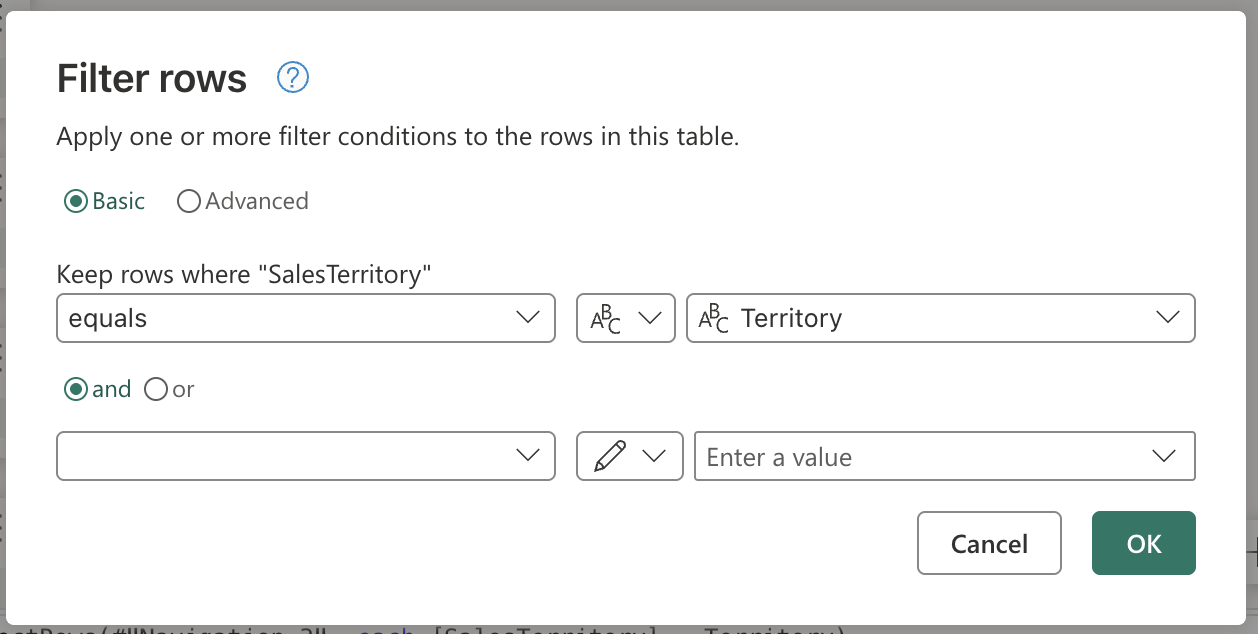Image resolution: width=1258 pixels, height=634 pixels.
Task: Open the empty second operator dropdown
Action: [305, 456]
